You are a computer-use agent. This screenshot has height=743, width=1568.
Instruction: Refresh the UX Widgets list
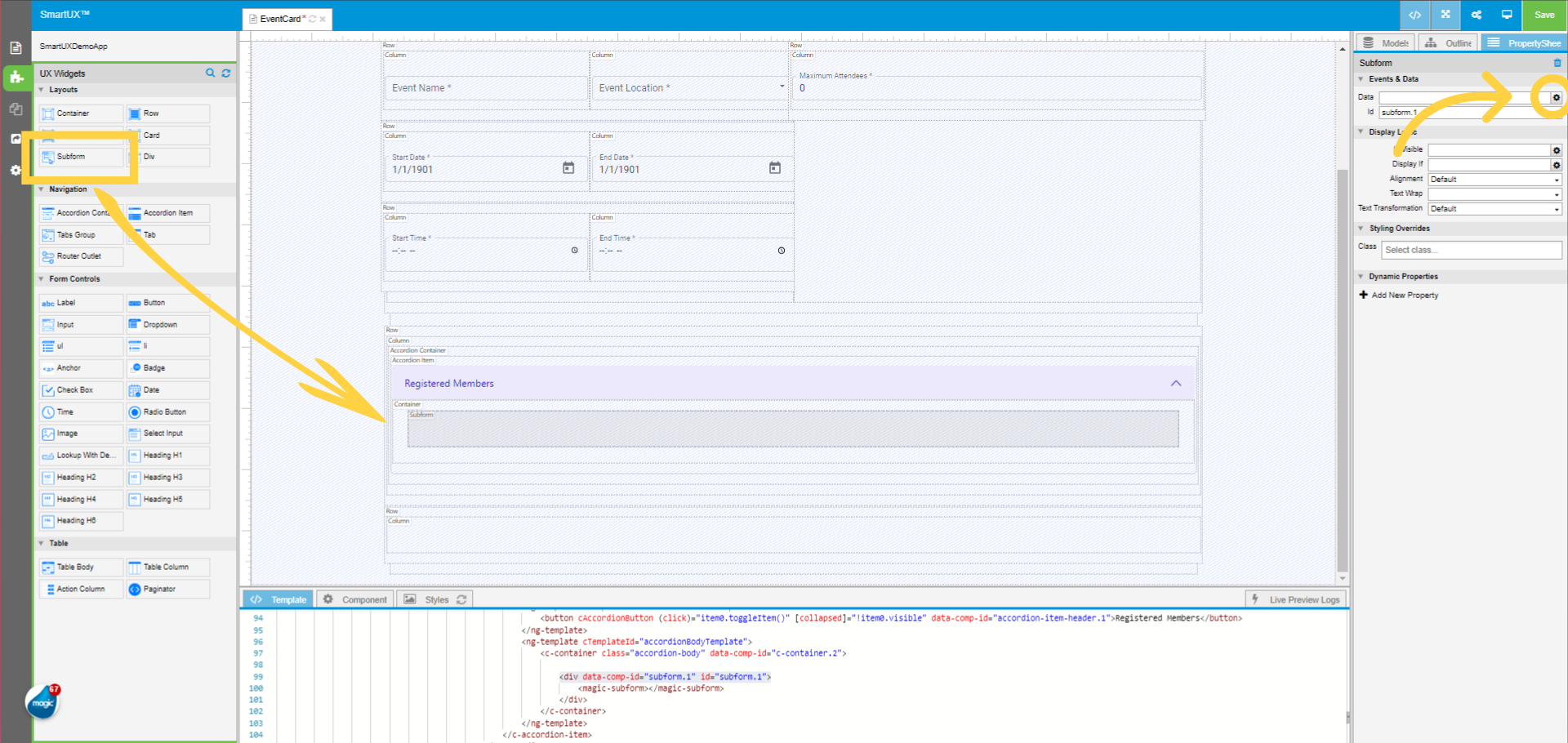click(226, 73)
